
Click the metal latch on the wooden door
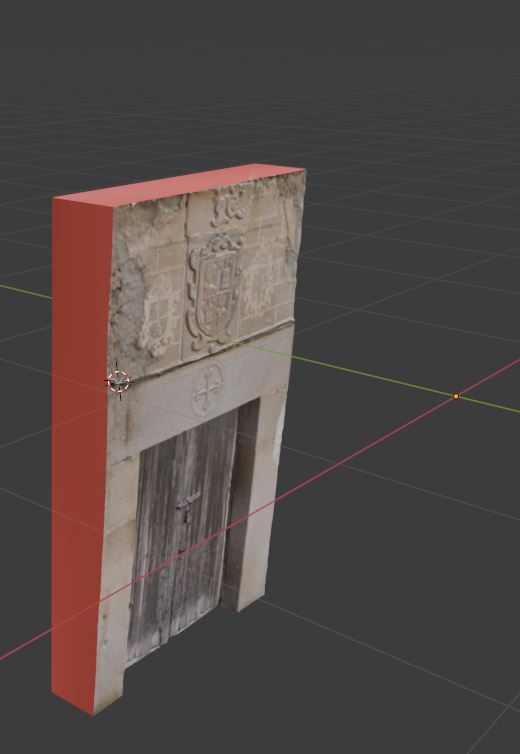click(188, 507)
